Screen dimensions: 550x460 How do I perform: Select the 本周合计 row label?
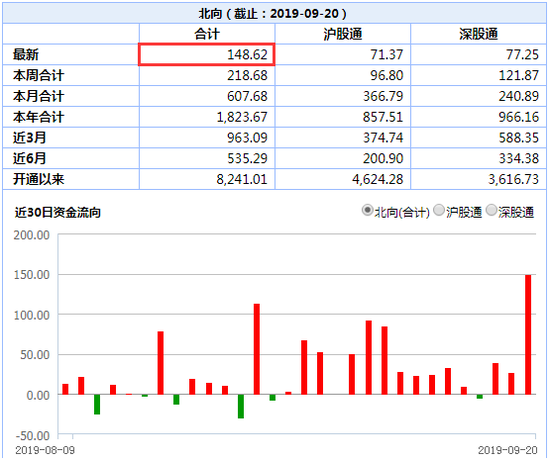[39, 75]
